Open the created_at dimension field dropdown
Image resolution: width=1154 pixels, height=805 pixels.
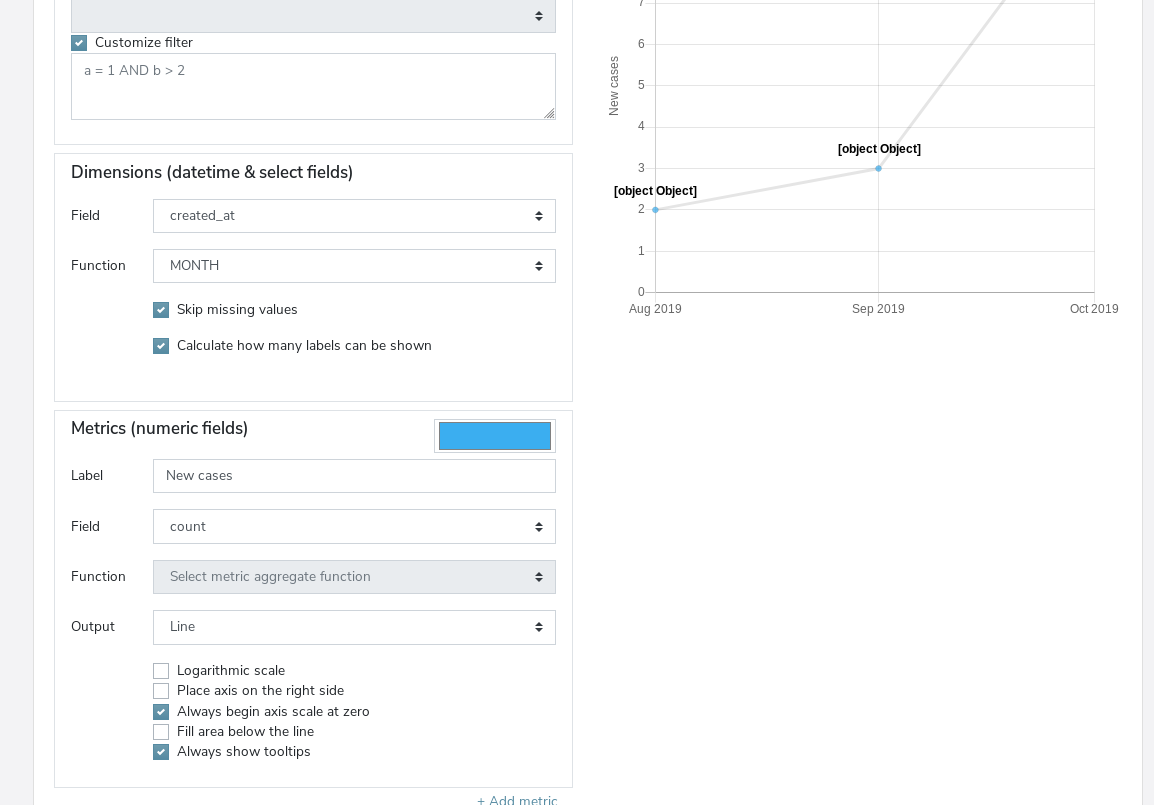[354, 215]
